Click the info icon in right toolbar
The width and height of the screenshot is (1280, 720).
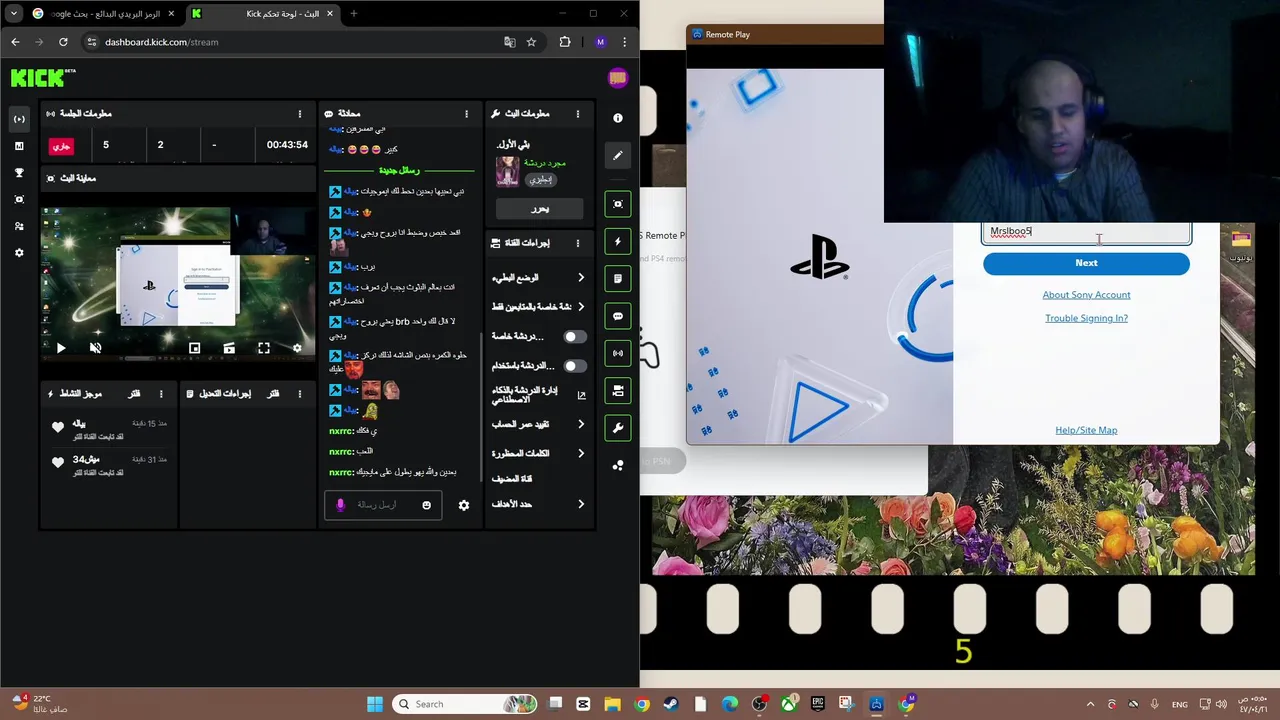pos(618,118)
